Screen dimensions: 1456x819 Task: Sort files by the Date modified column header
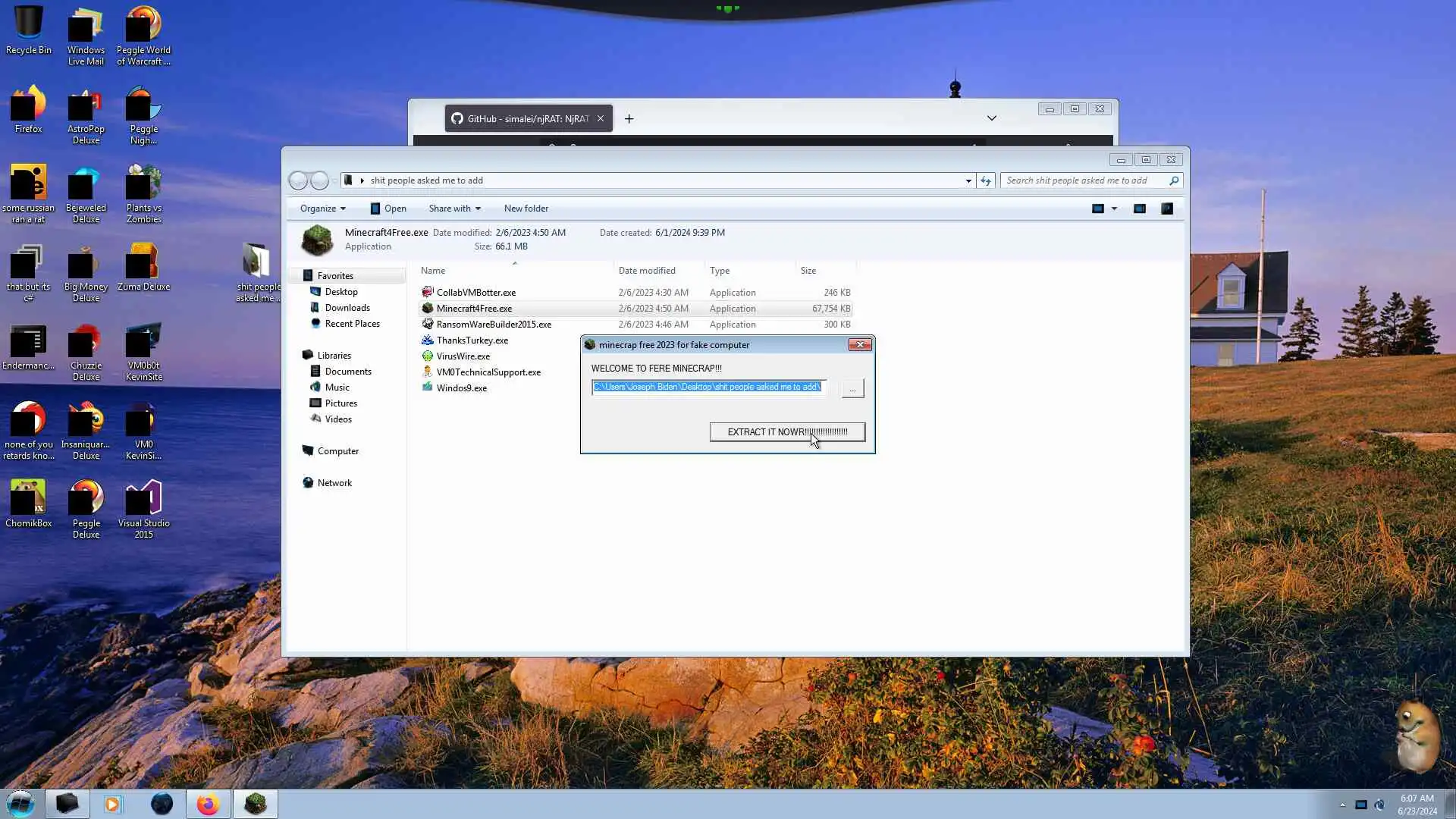click(x=646, y=271)
